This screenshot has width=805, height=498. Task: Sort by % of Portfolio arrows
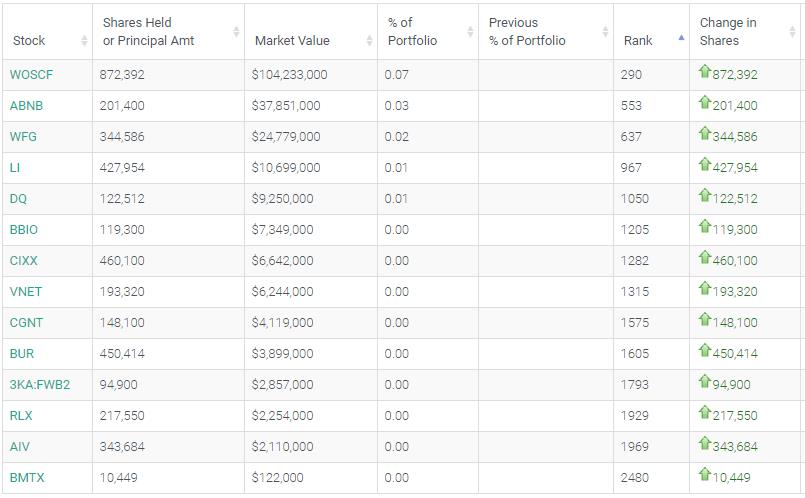tap(470, 32)
